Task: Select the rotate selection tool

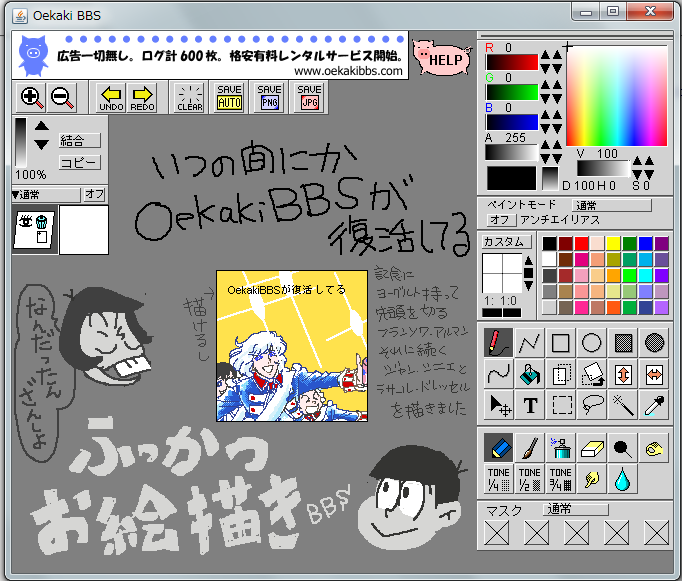Action: click(x=592, y=374)
